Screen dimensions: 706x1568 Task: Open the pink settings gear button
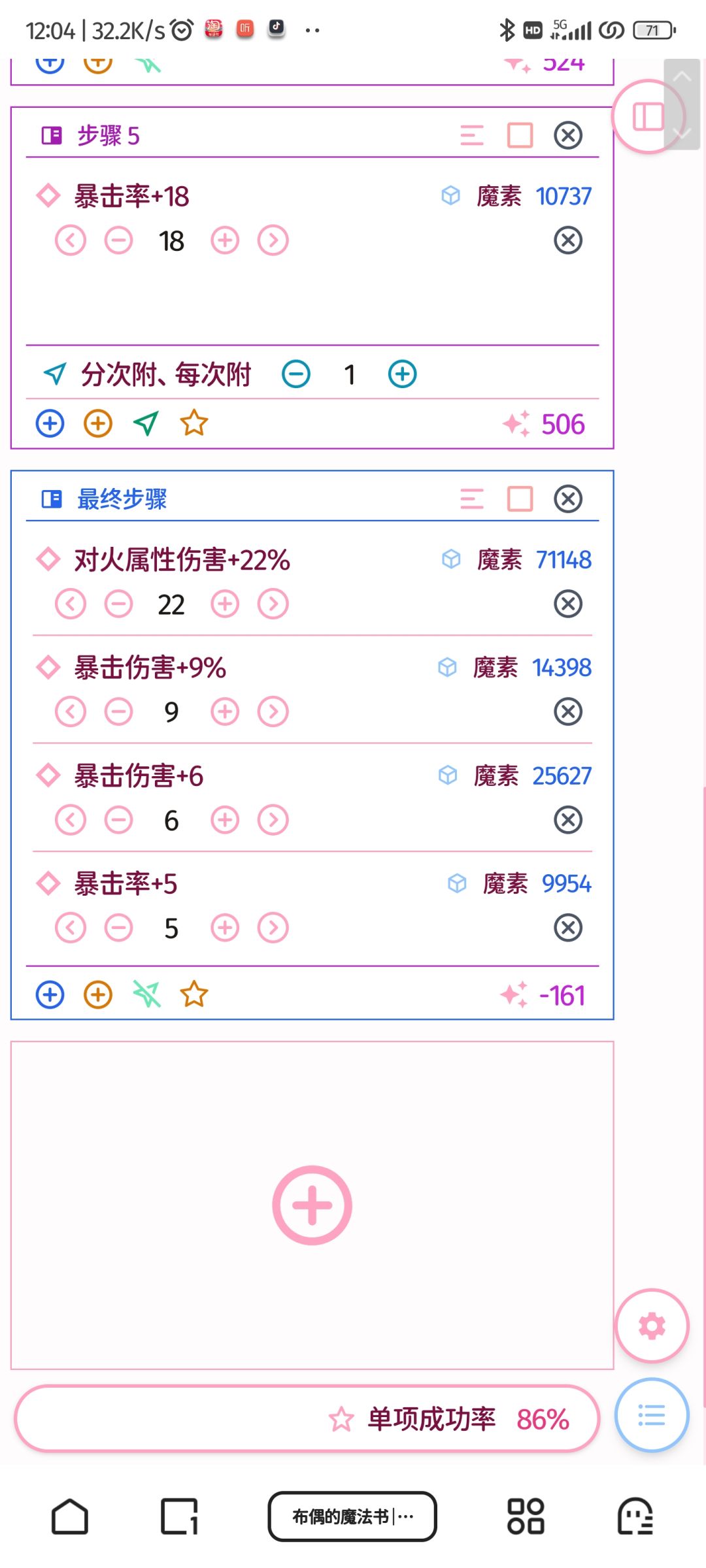[651, 1326]
